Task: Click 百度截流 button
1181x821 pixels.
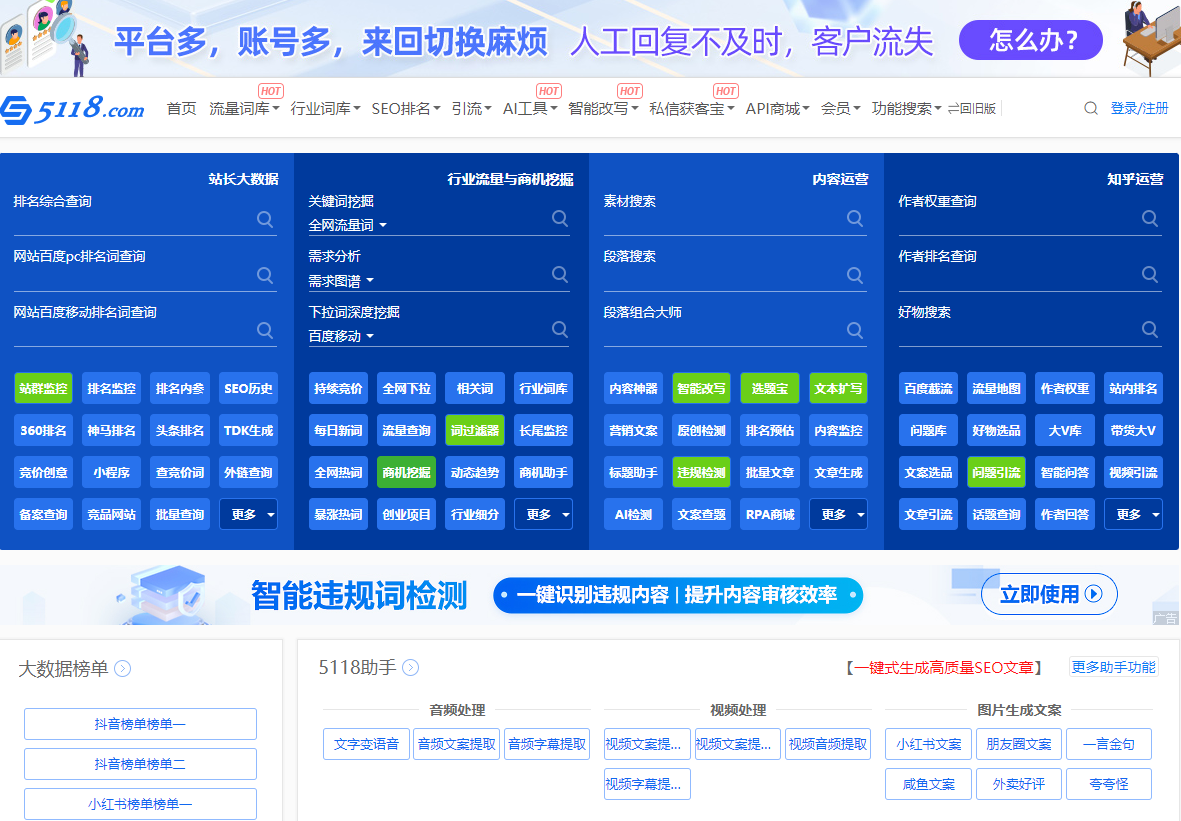Action: pos(929,389)
